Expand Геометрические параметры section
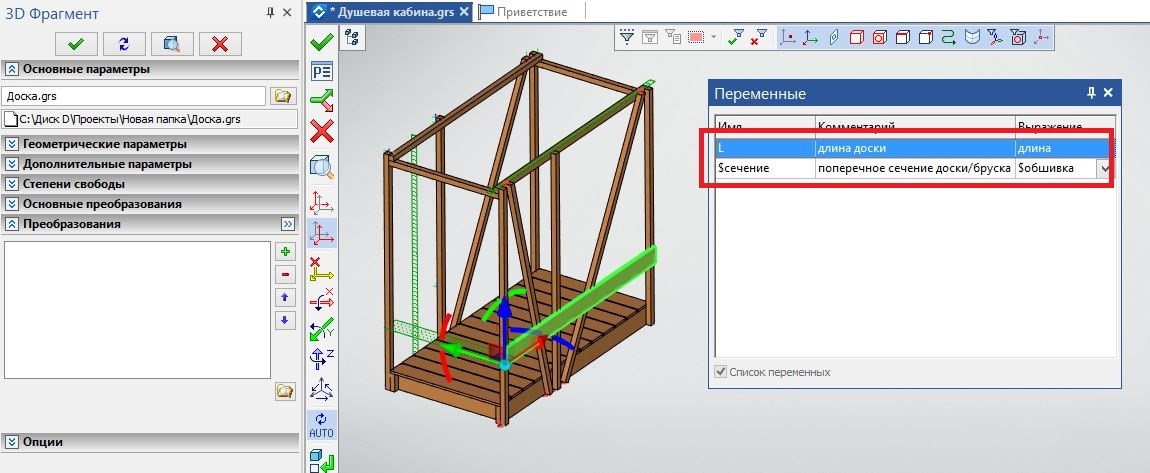Viewport: 1150px width, 473px height. tap(12, 143)
